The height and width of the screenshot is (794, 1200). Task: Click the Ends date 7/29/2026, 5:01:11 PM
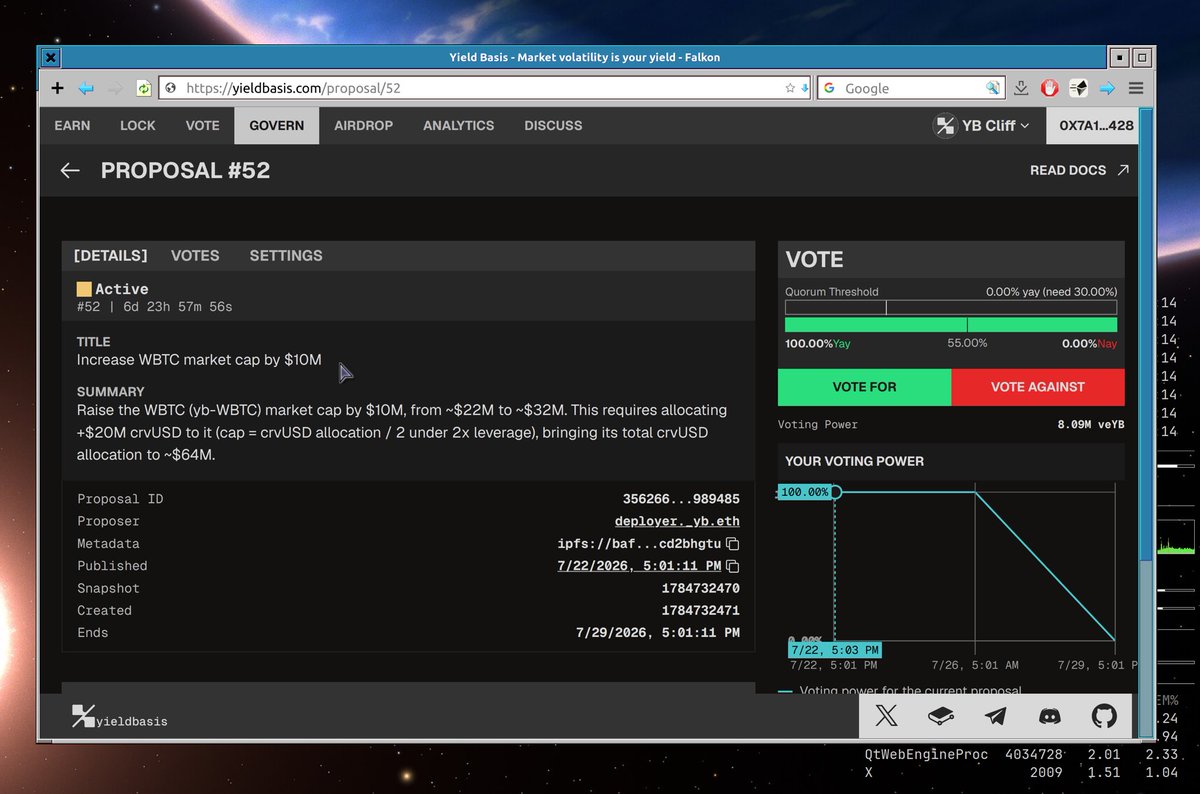pos(658,632)
